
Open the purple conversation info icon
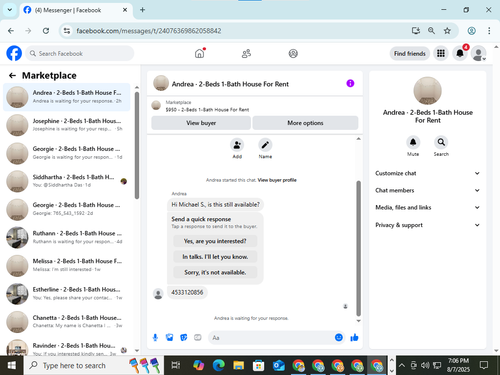click(350, 83)
